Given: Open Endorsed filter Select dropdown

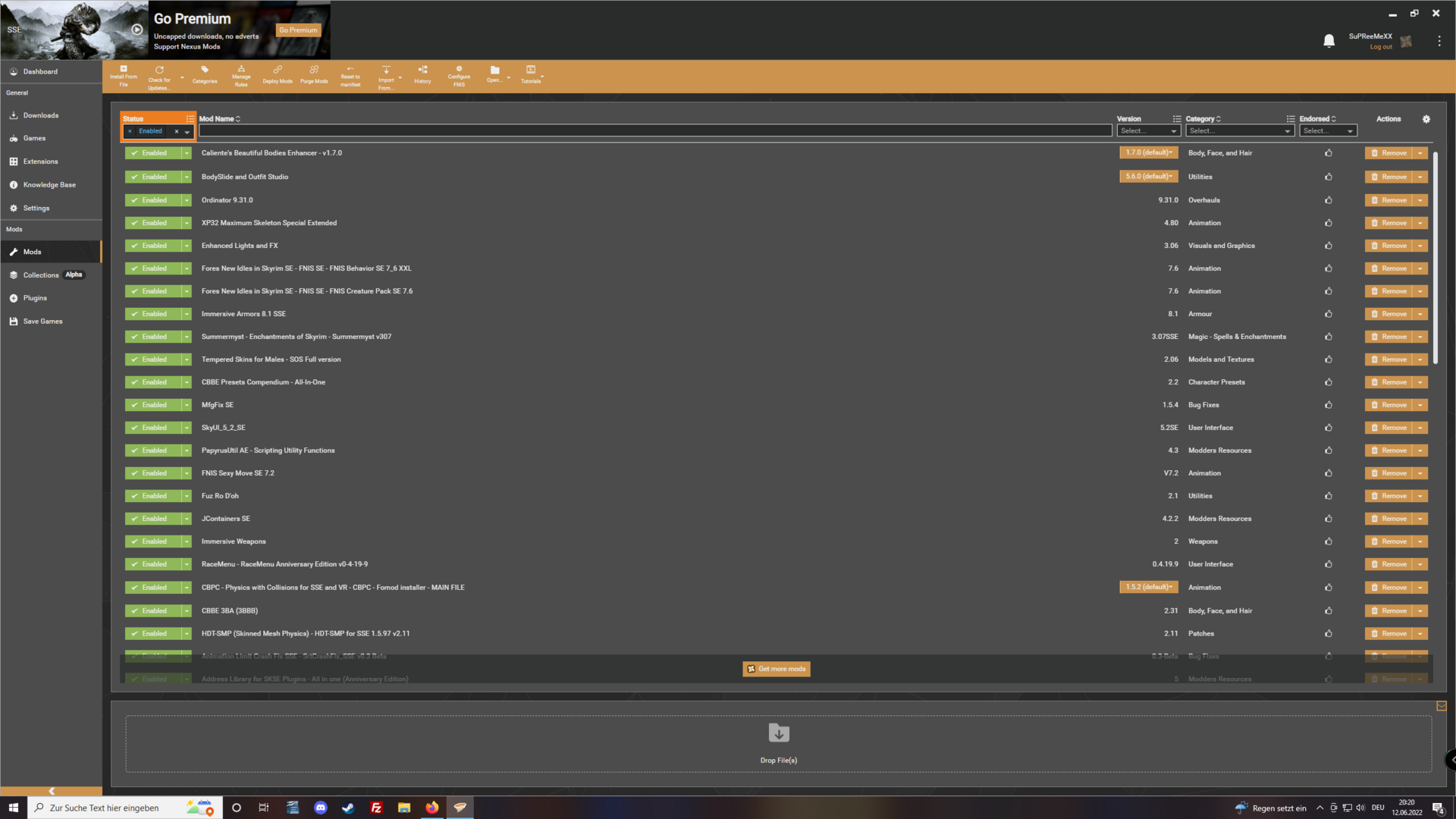Looking at the screenshot, I should tap(1328, 131).
